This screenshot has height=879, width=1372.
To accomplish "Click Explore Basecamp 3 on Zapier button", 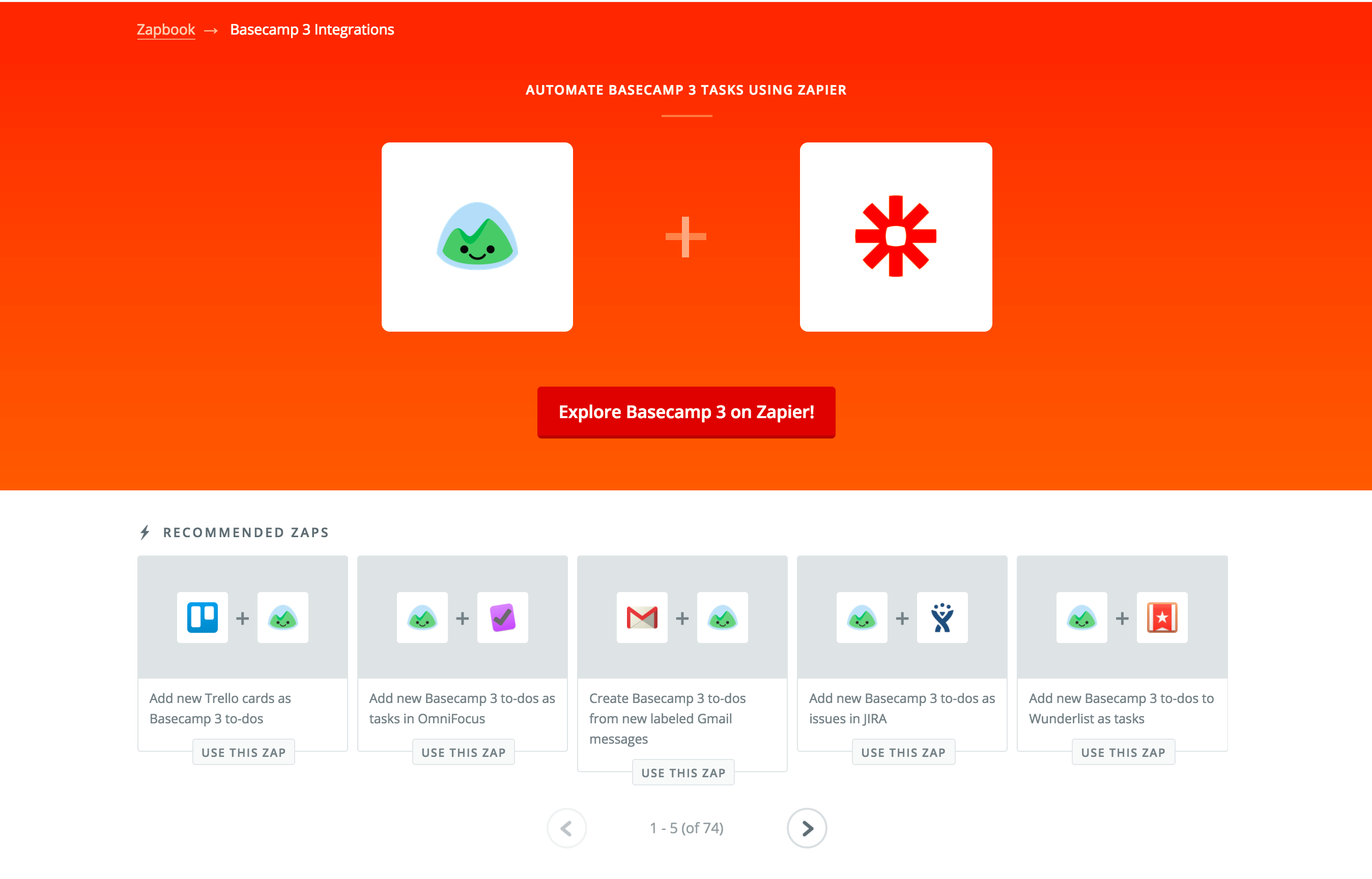I will (x=685, y=412).
